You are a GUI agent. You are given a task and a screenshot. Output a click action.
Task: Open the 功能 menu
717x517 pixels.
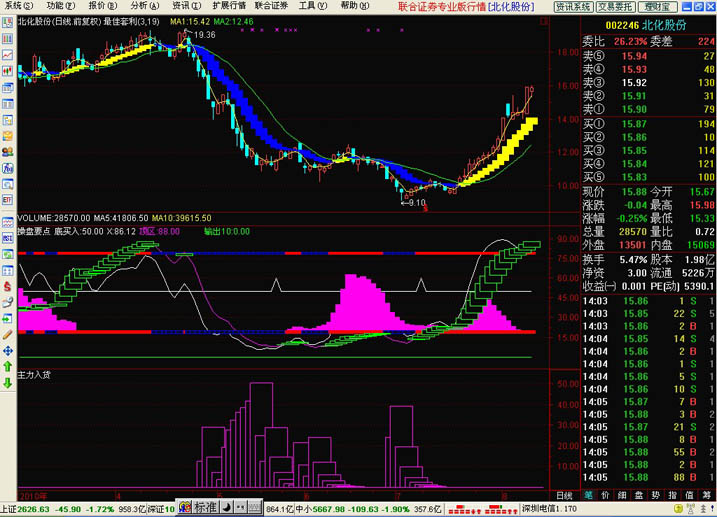coord(60,6)
